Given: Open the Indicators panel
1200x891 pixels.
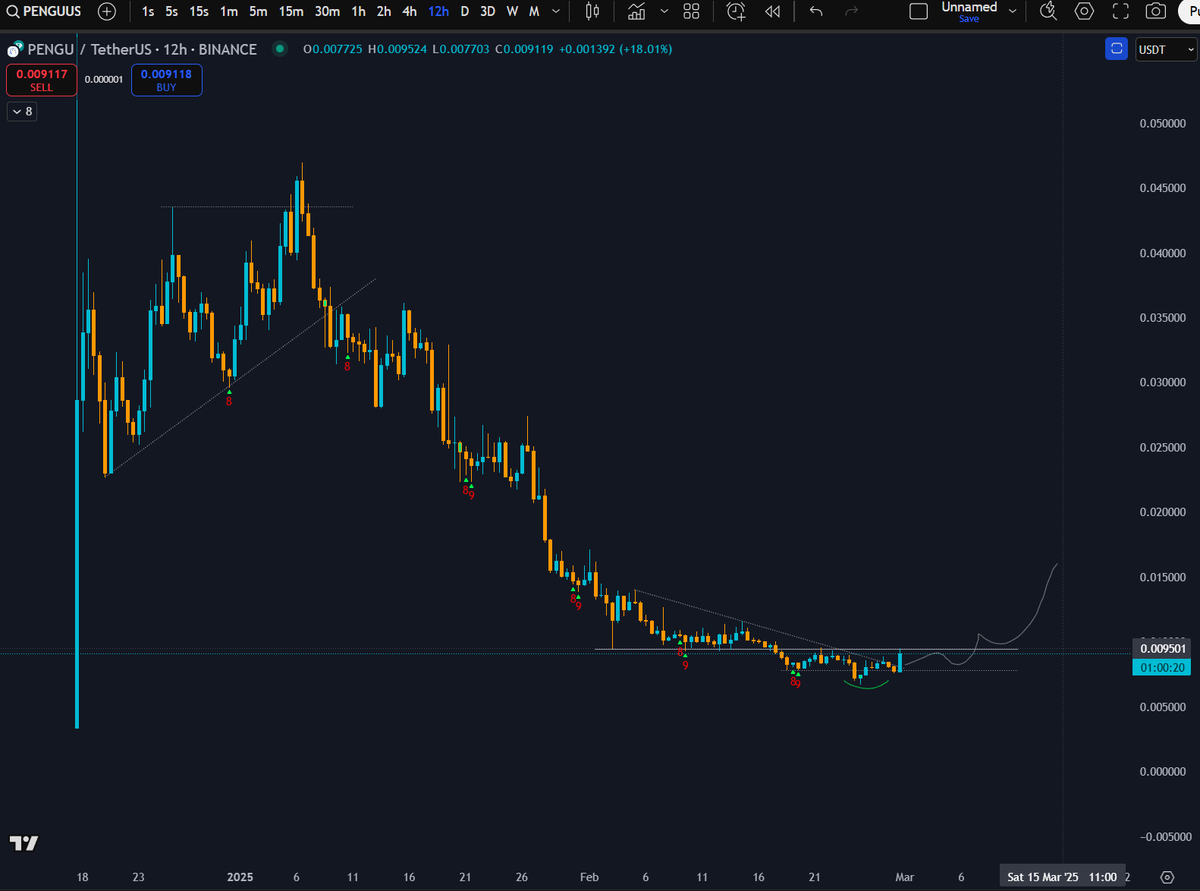Looking at the screenshot, I should (x=636, y=12).
